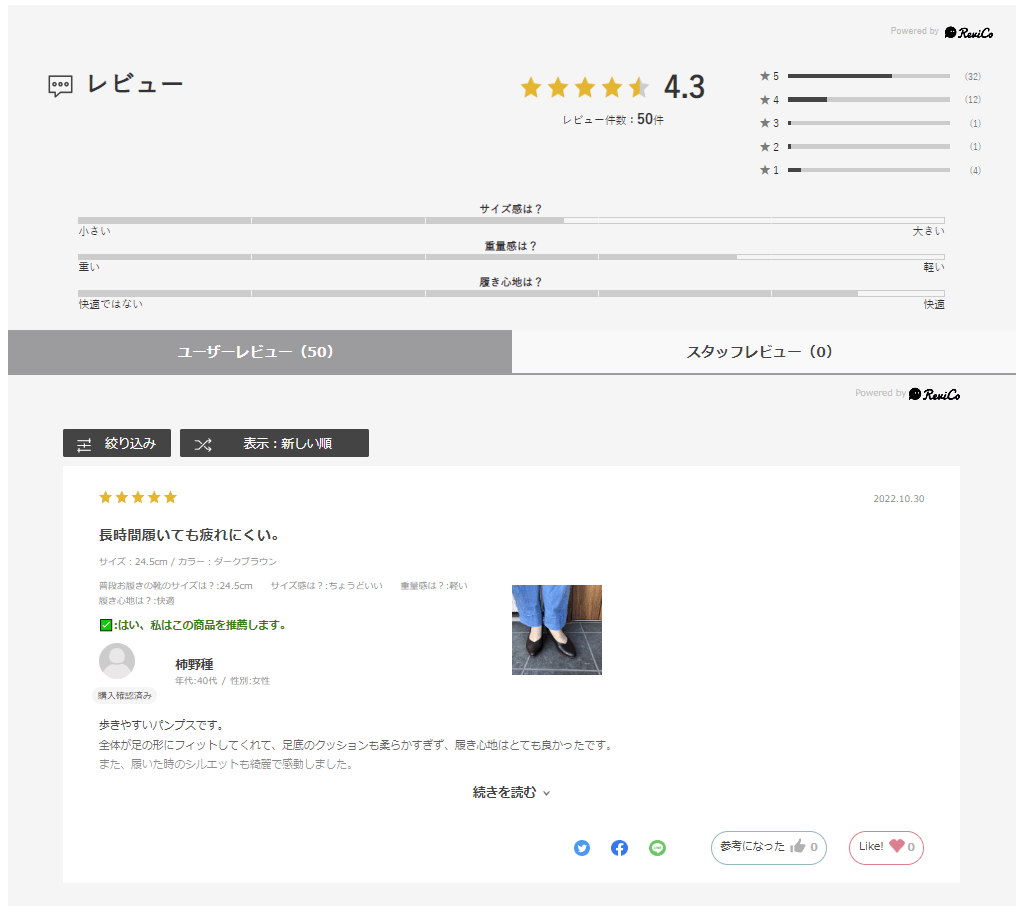This screenshot has height=906, width=1023.
Task: Click the reviewer avatar of 柿野種
Action: [117, 661]
